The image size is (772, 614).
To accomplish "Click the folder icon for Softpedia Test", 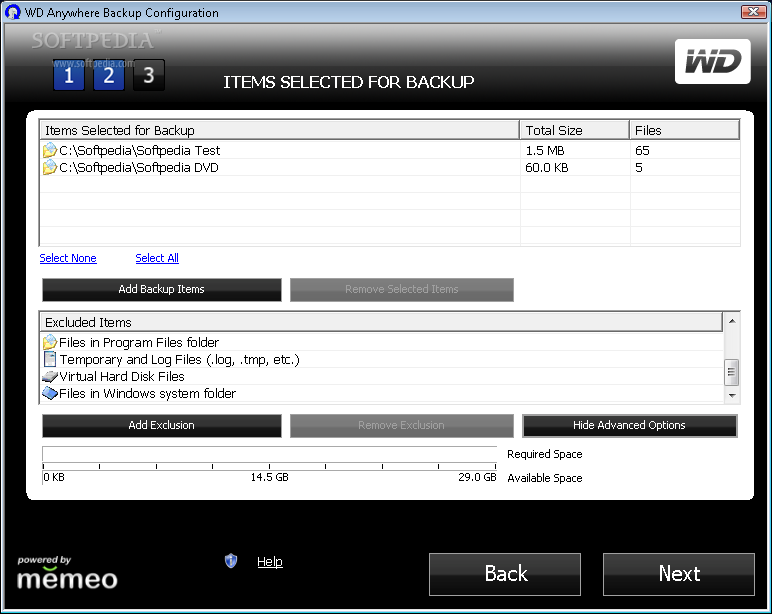I will (x=50, y=150).
